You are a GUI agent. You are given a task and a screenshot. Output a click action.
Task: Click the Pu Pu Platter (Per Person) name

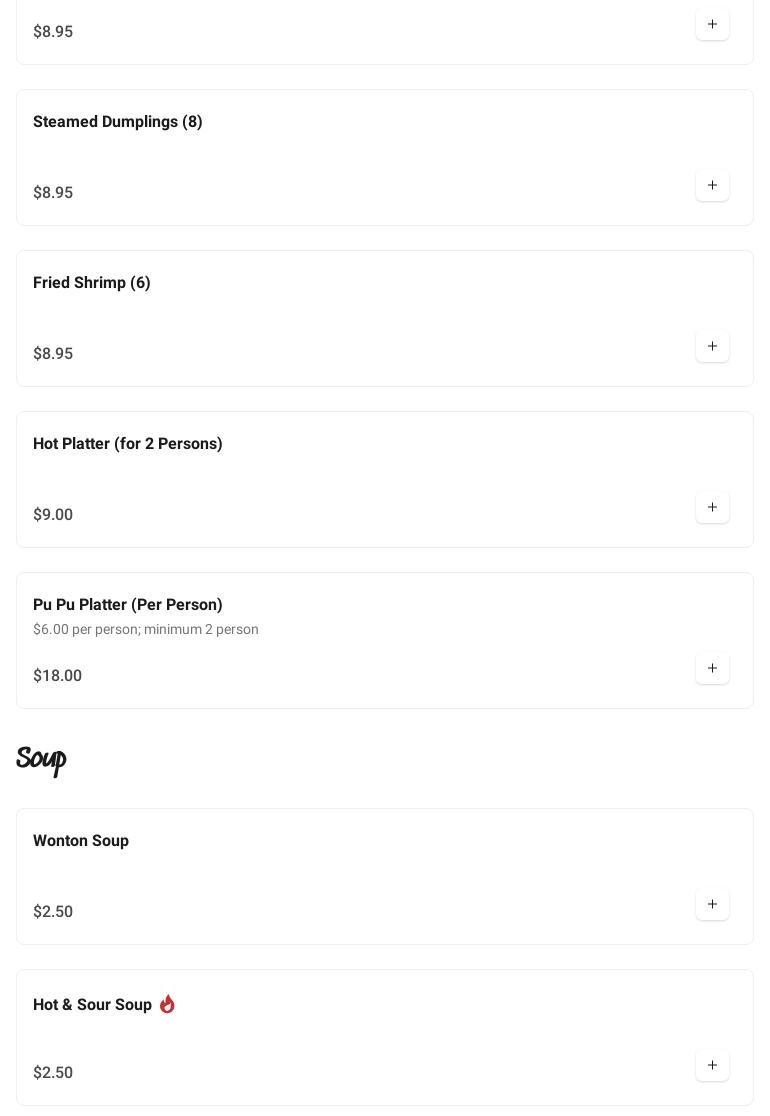(x=128, y=605)
